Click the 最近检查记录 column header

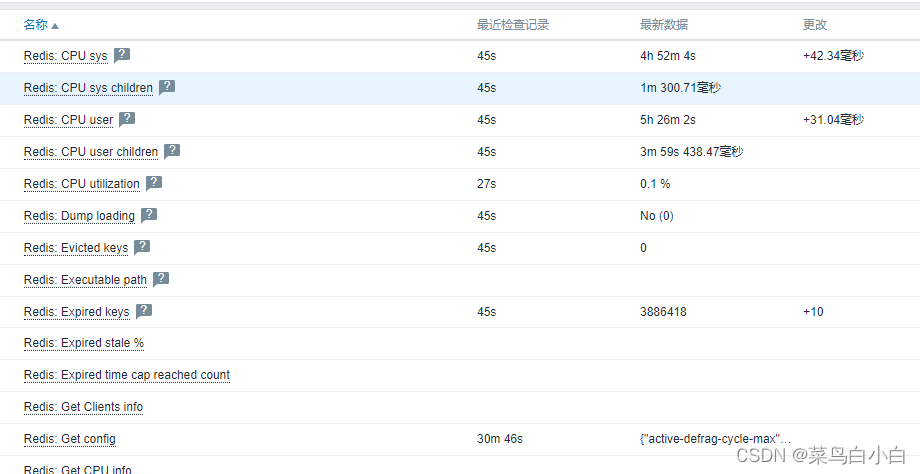click(x=513, y=25)
